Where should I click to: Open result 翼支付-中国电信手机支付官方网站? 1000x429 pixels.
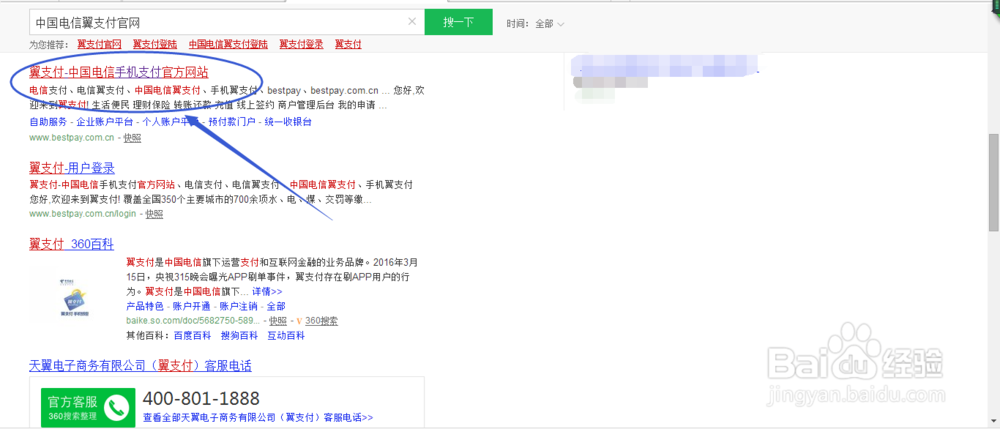click(119, 72)
